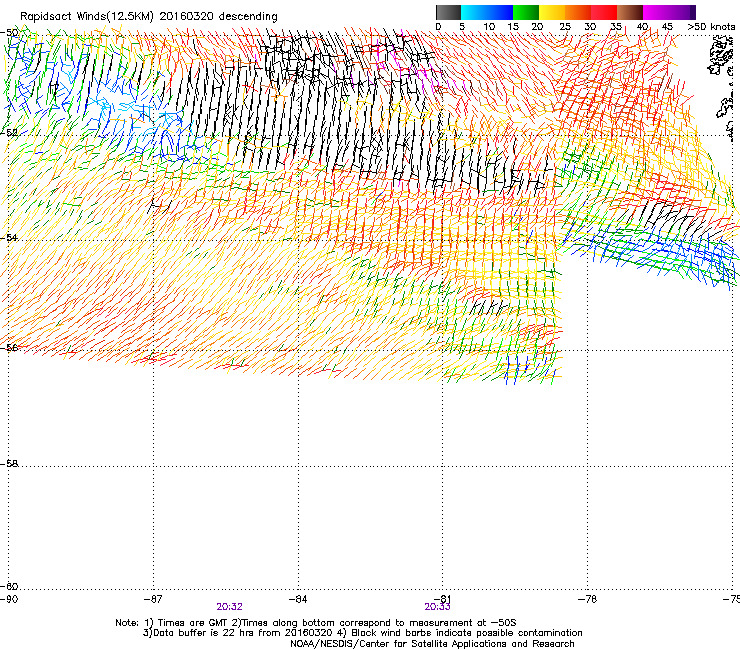
Task: Click the purple time label 20:32
Action: (x=229, y=607)
